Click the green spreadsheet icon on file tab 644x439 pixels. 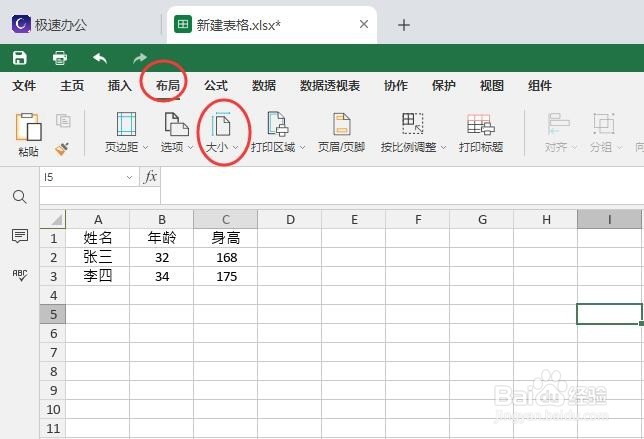[183, 24]
